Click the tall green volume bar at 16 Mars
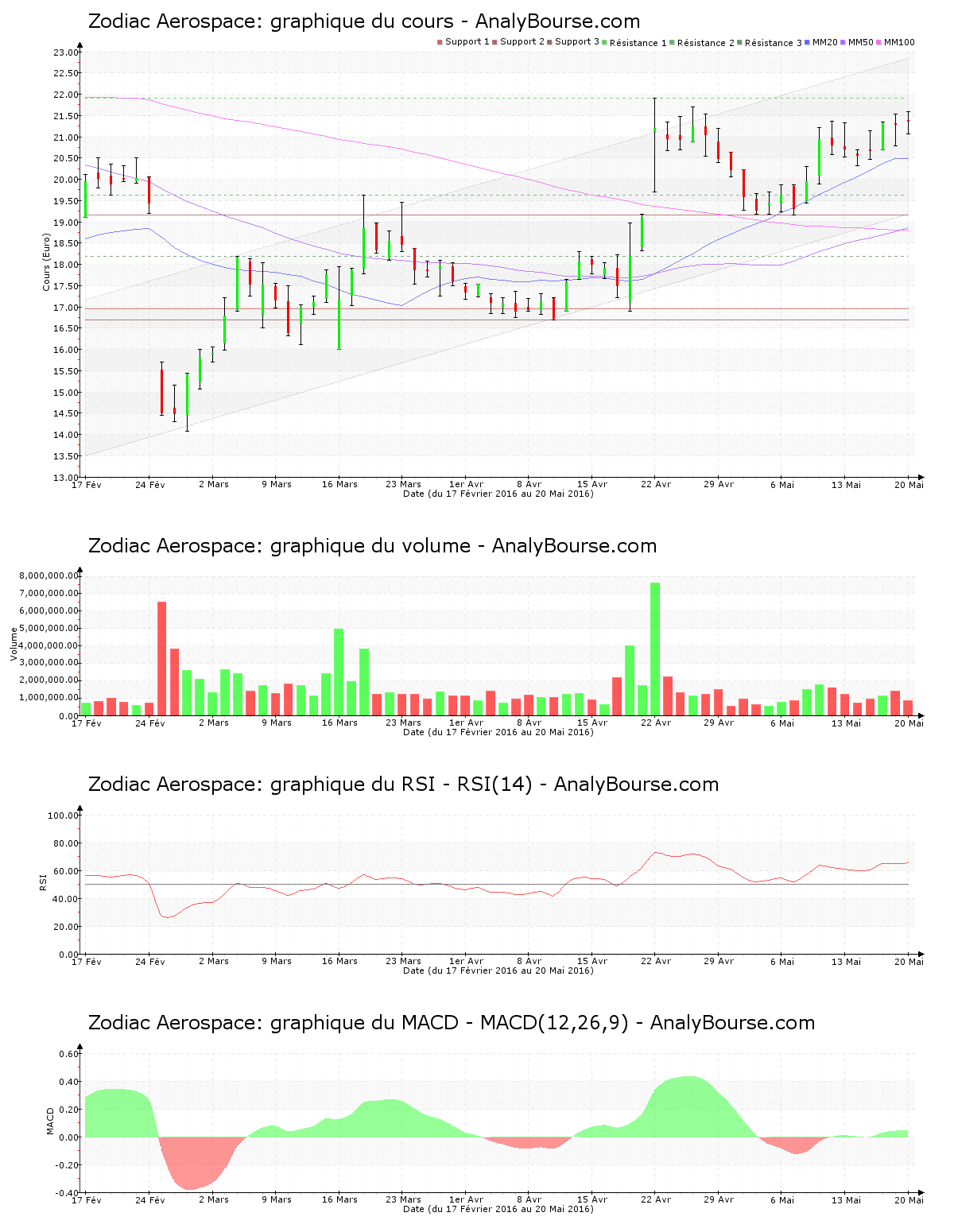Screen dimensions: 954x1232 339,672
